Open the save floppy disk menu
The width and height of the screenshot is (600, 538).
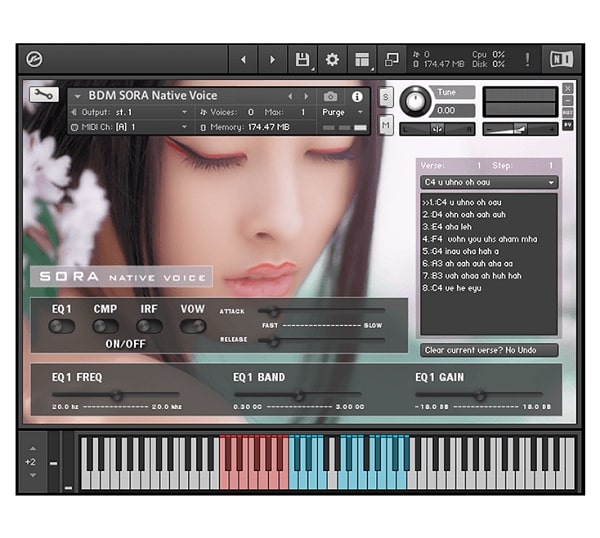[x=302, y=60]
